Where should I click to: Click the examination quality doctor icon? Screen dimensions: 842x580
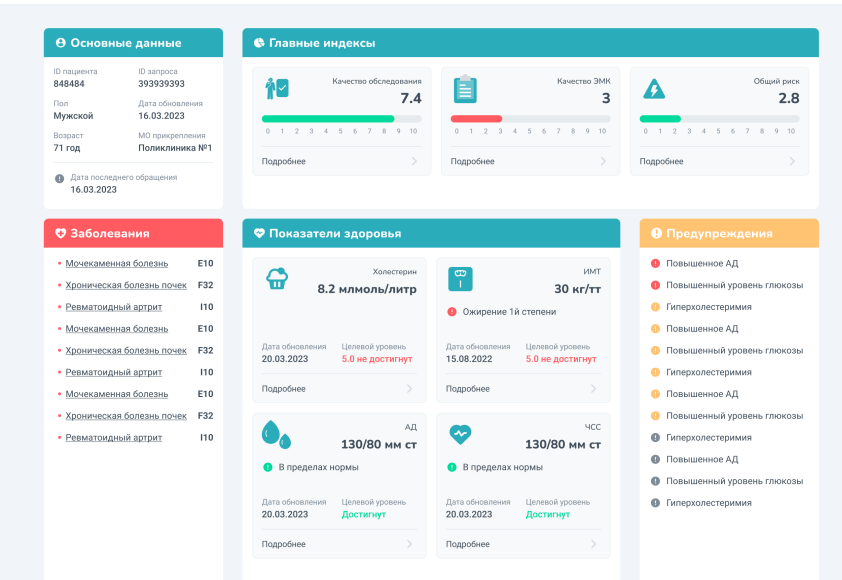(x=277, y=88)
